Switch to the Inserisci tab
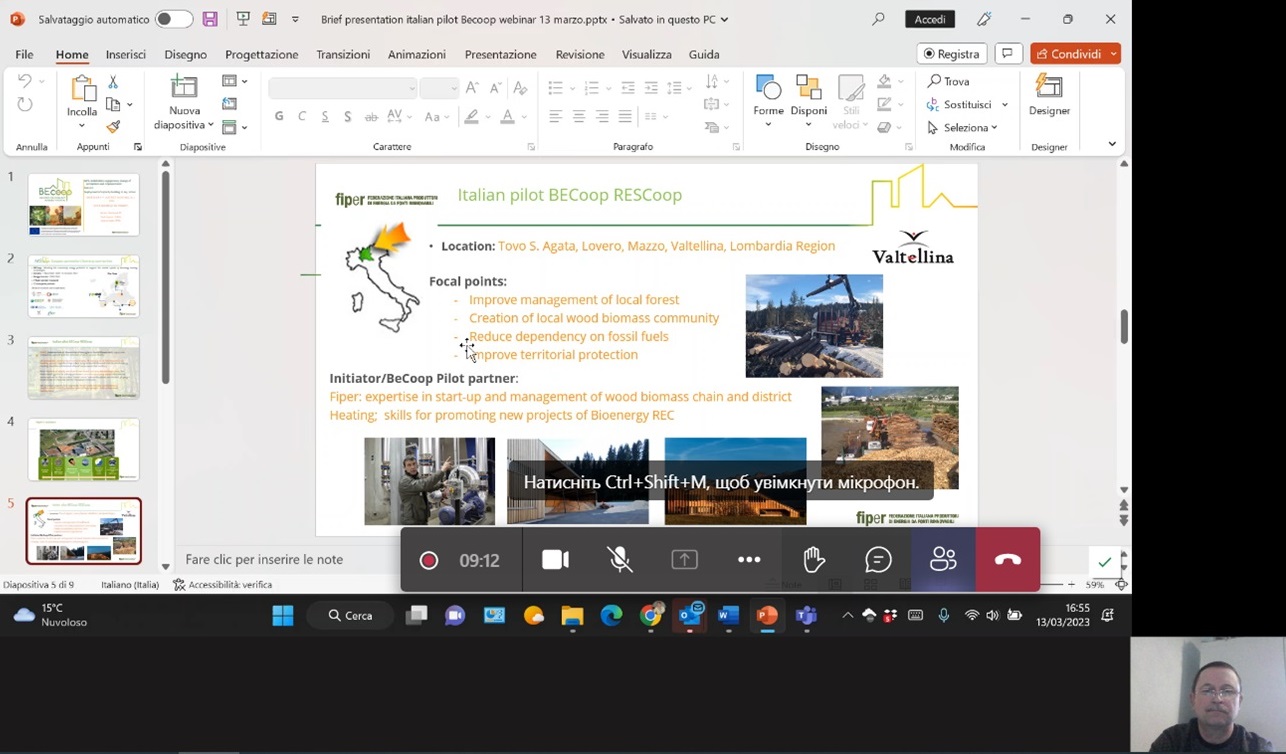 pos(126,54)
